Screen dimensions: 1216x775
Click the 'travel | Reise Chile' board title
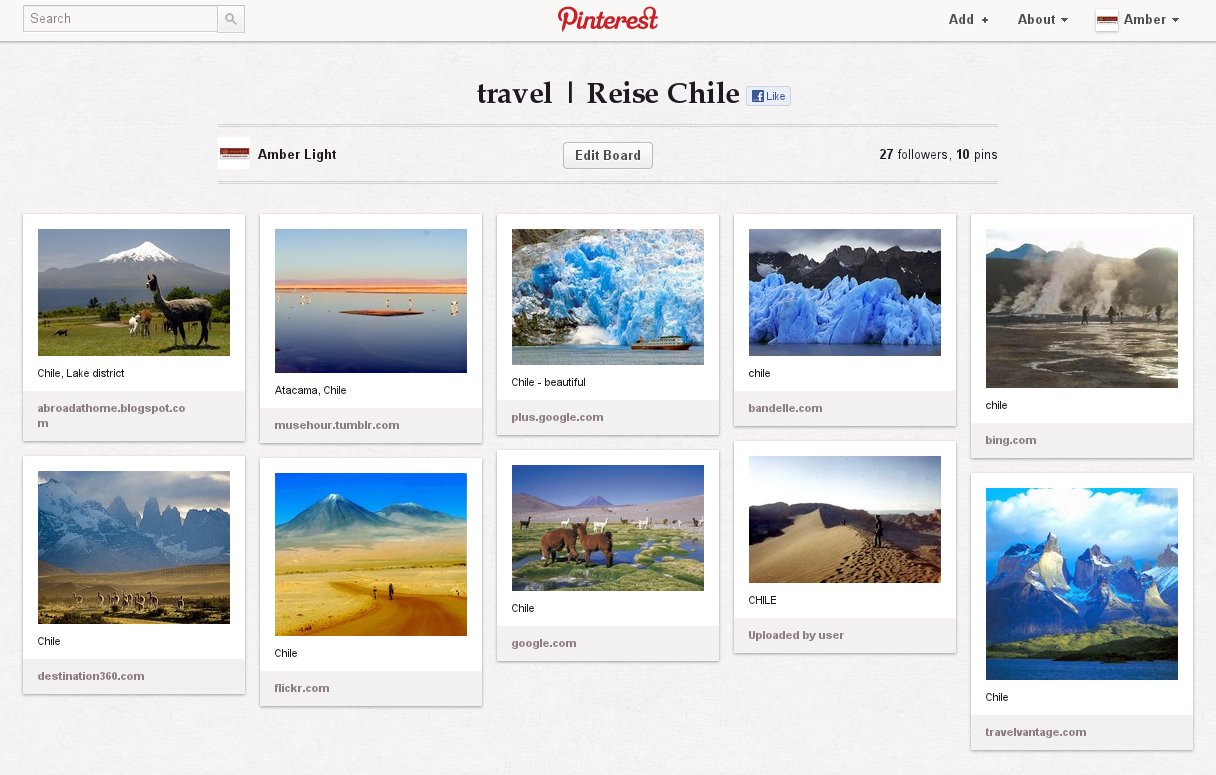[608, 94]
